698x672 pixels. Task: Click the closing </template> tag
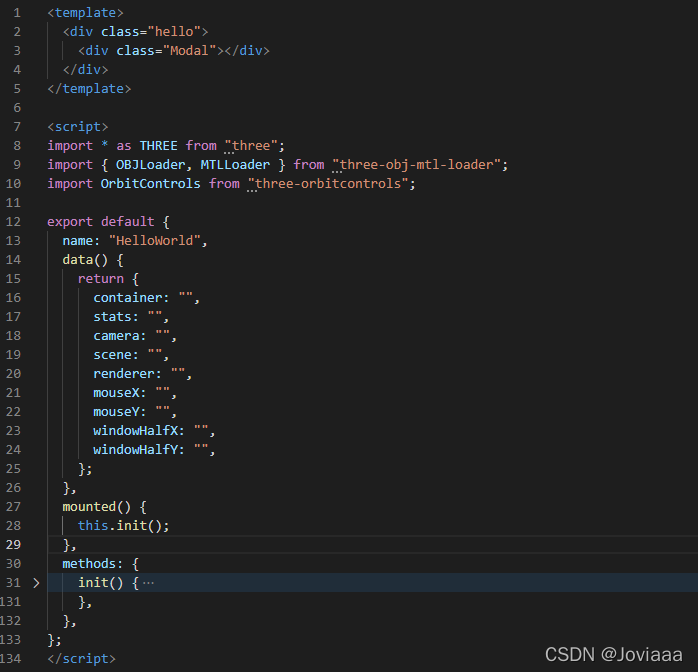(x=89, y=89)
